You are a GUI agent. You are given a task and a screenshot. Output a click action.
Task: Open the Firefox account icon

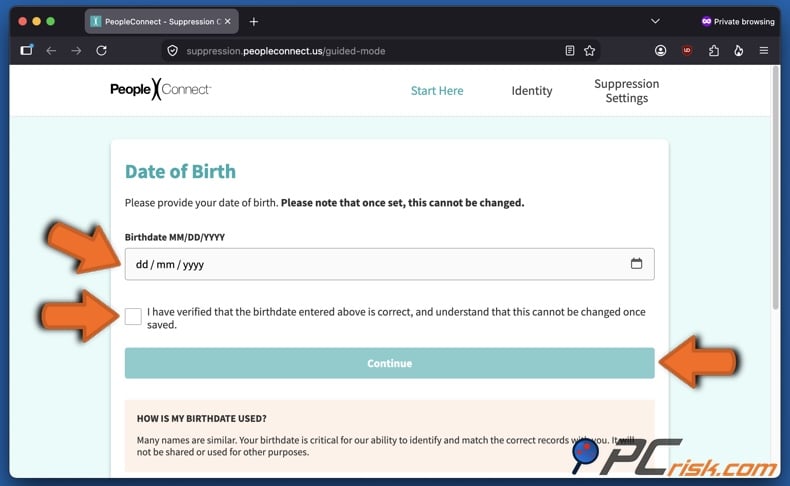pyautogui.click(x=661, y=51)
